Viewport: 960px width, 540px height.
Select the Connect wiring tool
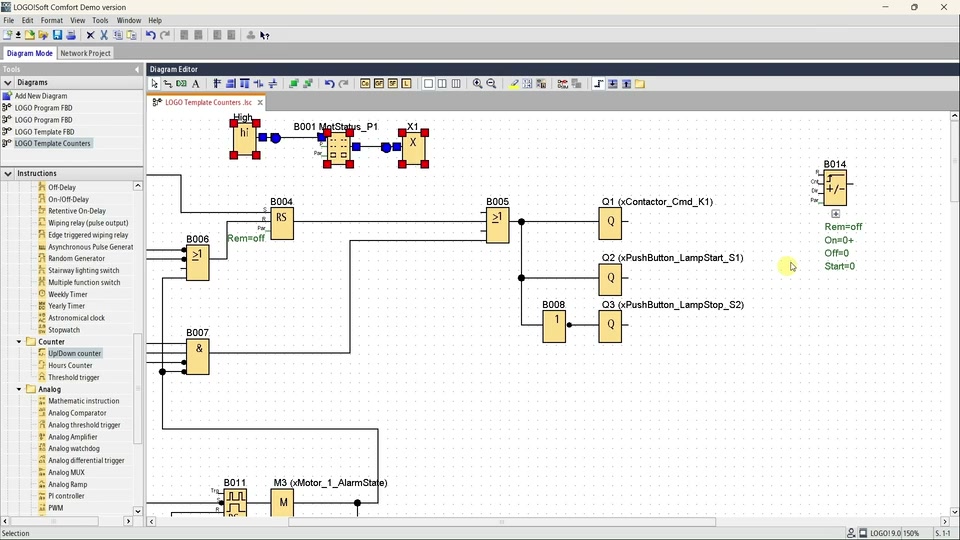[x=168, y=84]
